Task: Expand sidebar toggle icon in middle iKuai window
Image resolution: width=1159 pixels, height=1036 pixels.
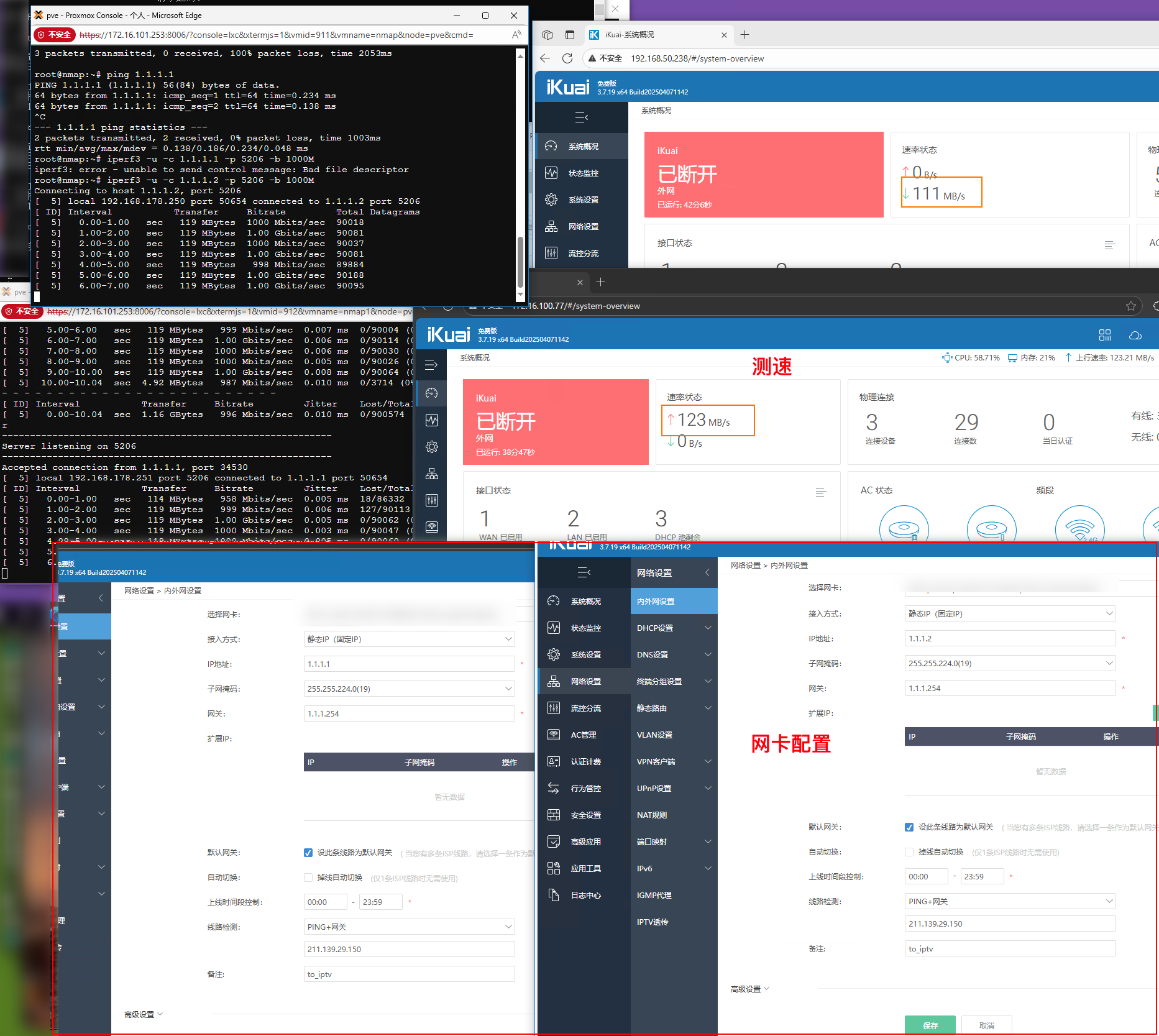Action: click(431, 365)
